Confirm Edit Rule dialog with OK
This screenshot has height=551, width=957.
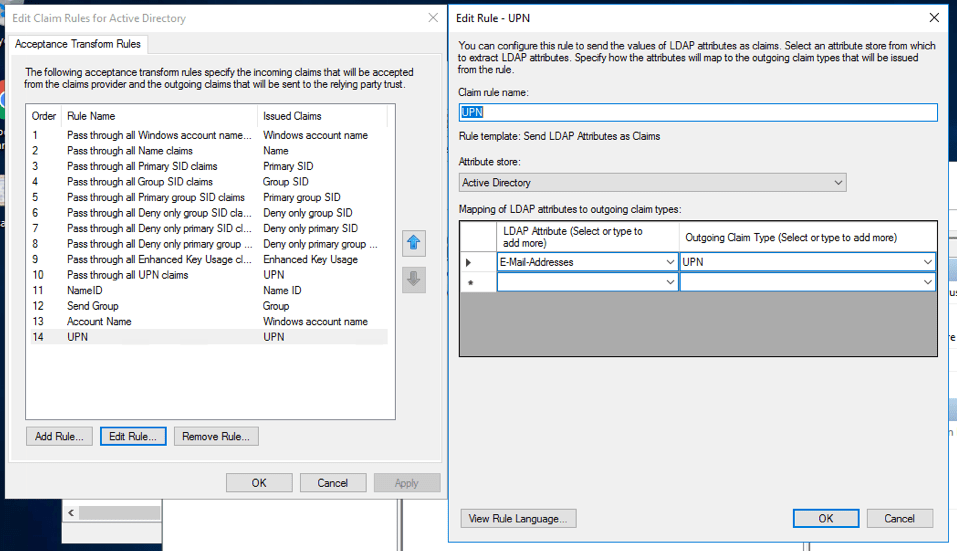tap(825, 518)
